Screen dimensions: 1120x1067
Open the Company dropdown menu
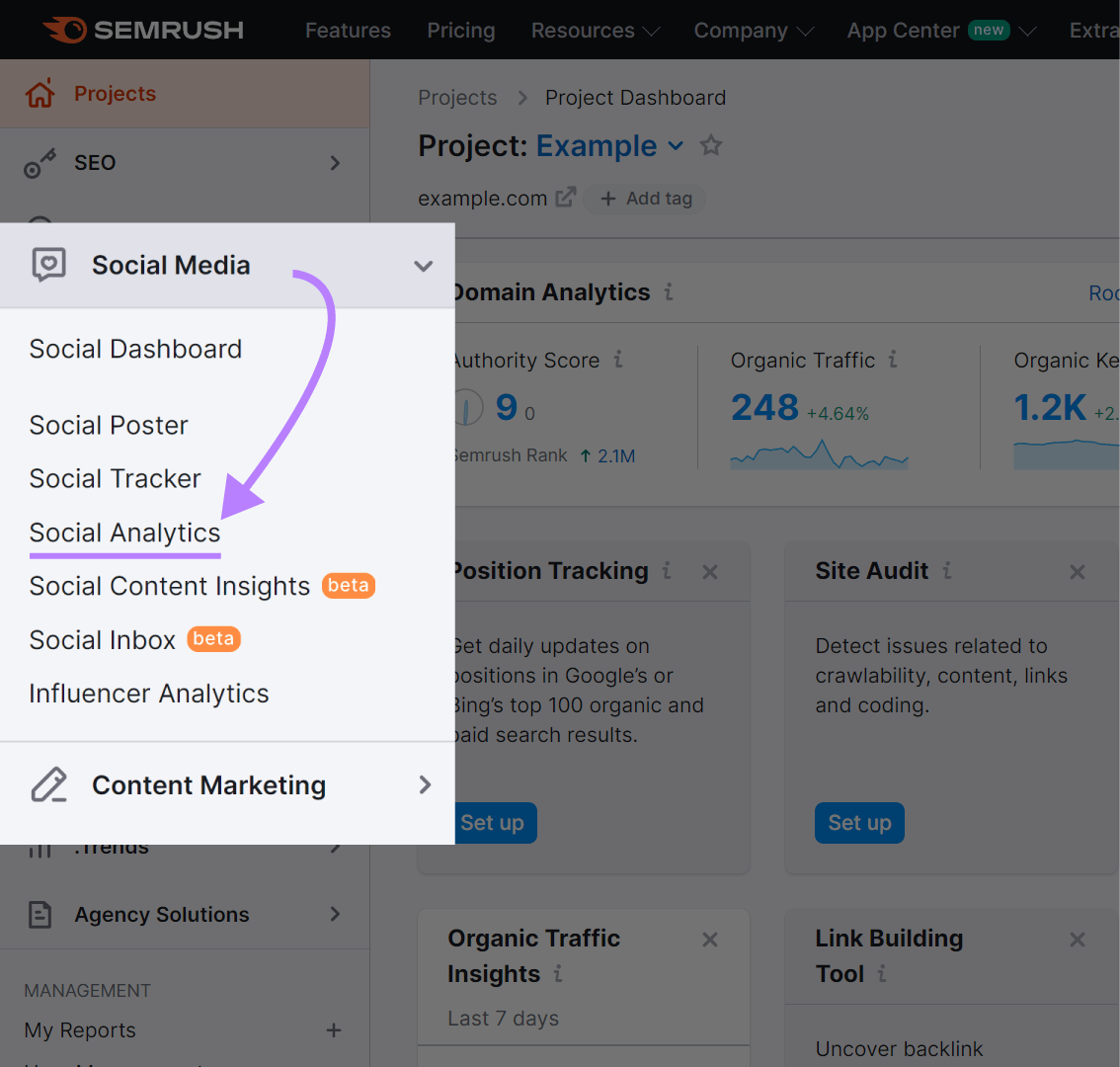tap(754, 30)
